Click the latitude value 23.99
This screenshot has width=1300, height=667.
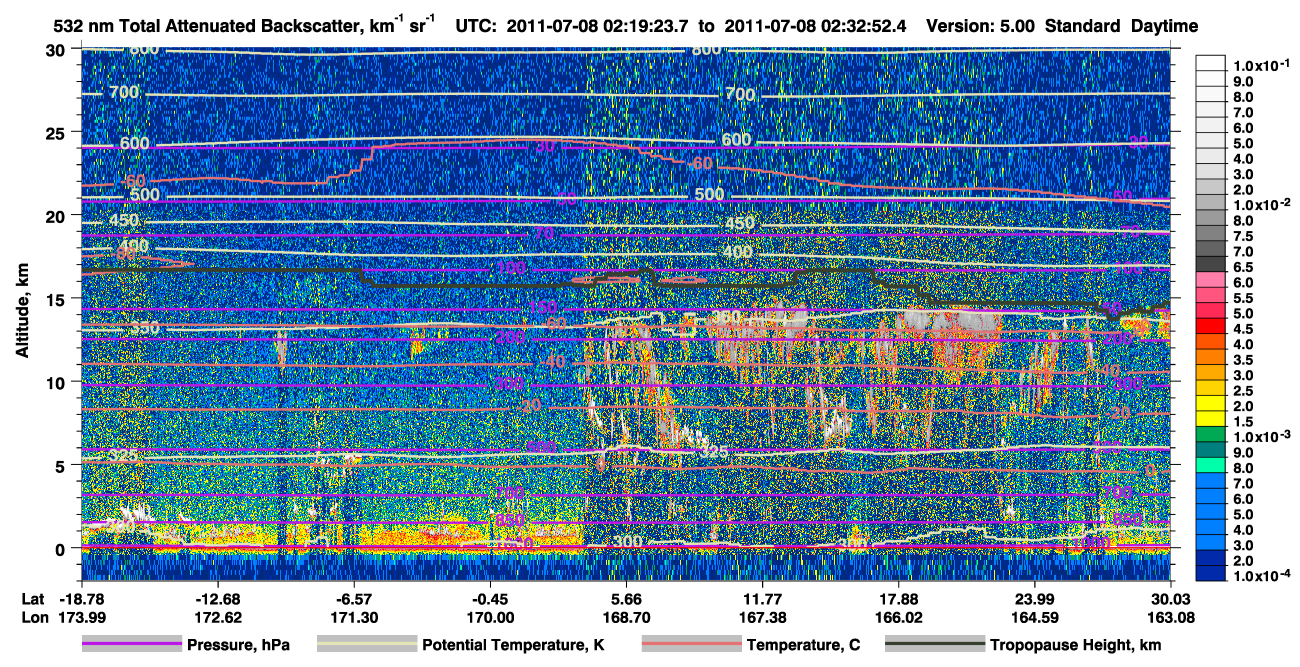[1034, 599]
